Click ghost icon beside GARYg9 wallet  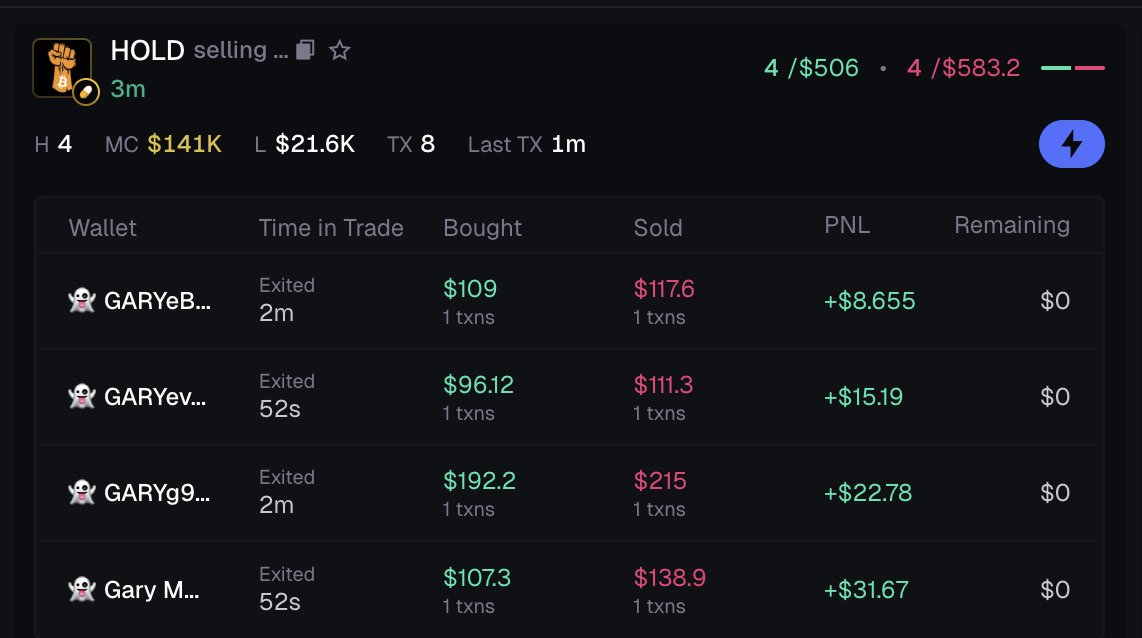tap(81, 493)
